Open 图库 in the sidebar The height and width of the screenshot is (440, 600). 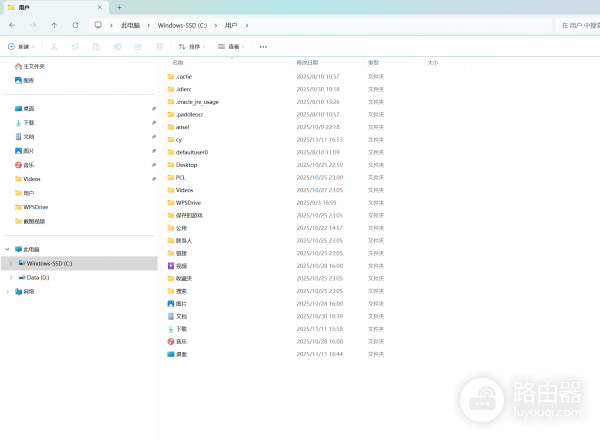point(24,80)
